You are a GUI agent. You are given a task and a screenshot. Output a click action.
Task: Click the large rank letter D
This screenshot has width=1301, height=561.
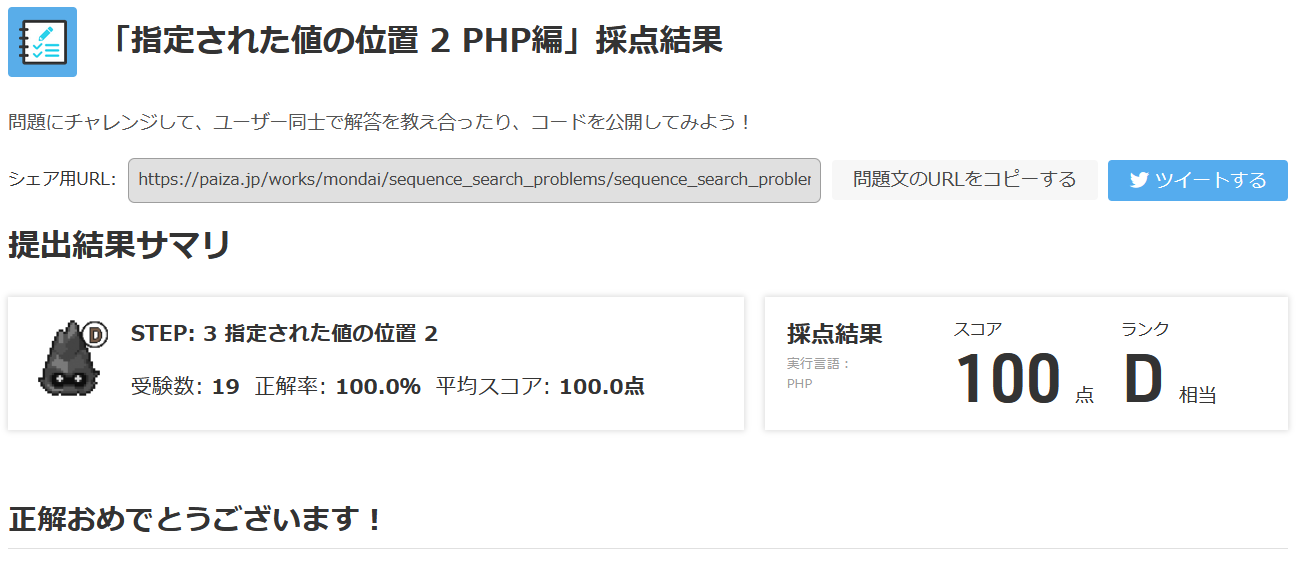tap(1143, 380)
